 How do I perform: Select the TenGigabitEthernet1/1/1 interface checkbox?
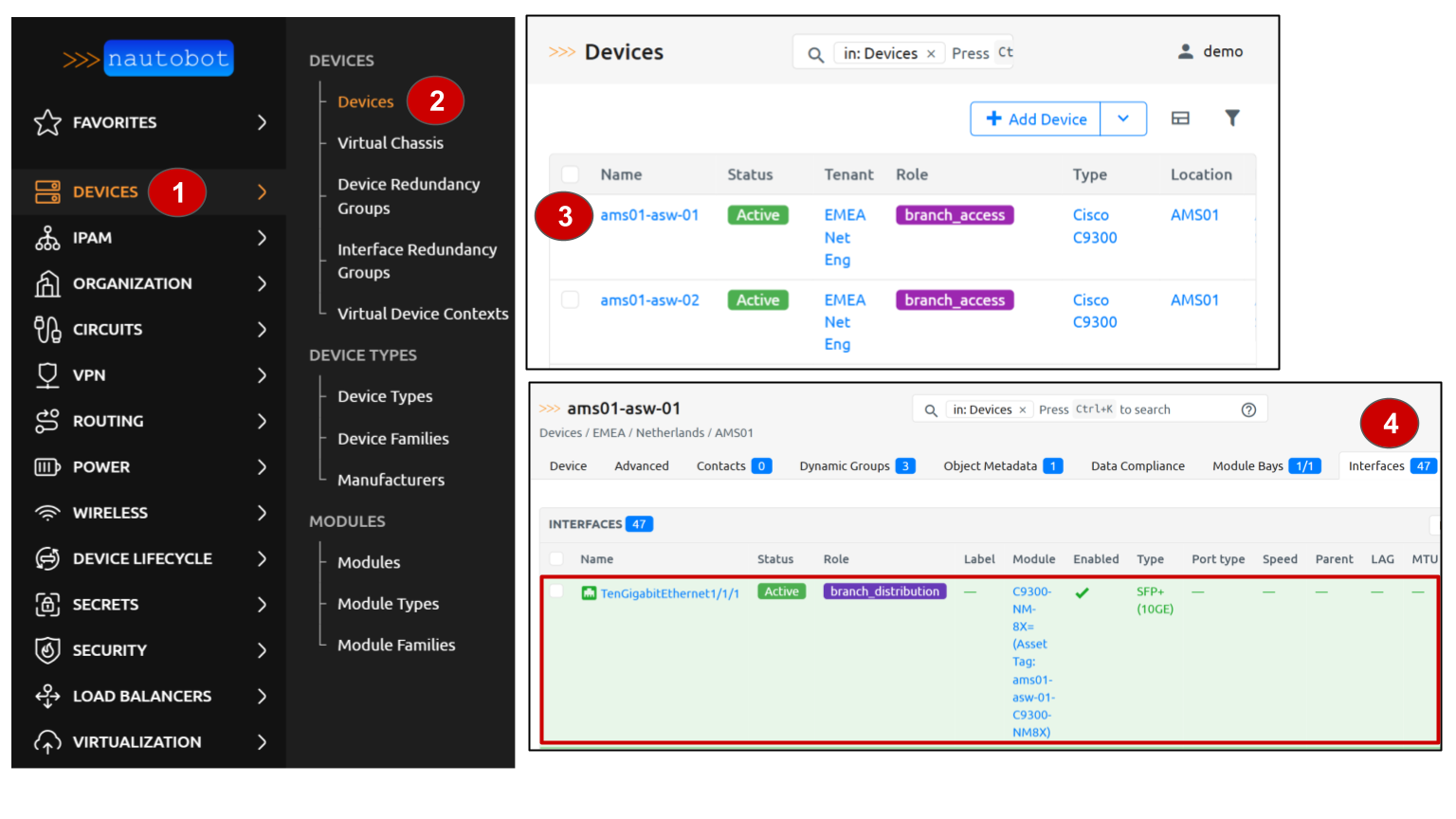tap(556, 591)
